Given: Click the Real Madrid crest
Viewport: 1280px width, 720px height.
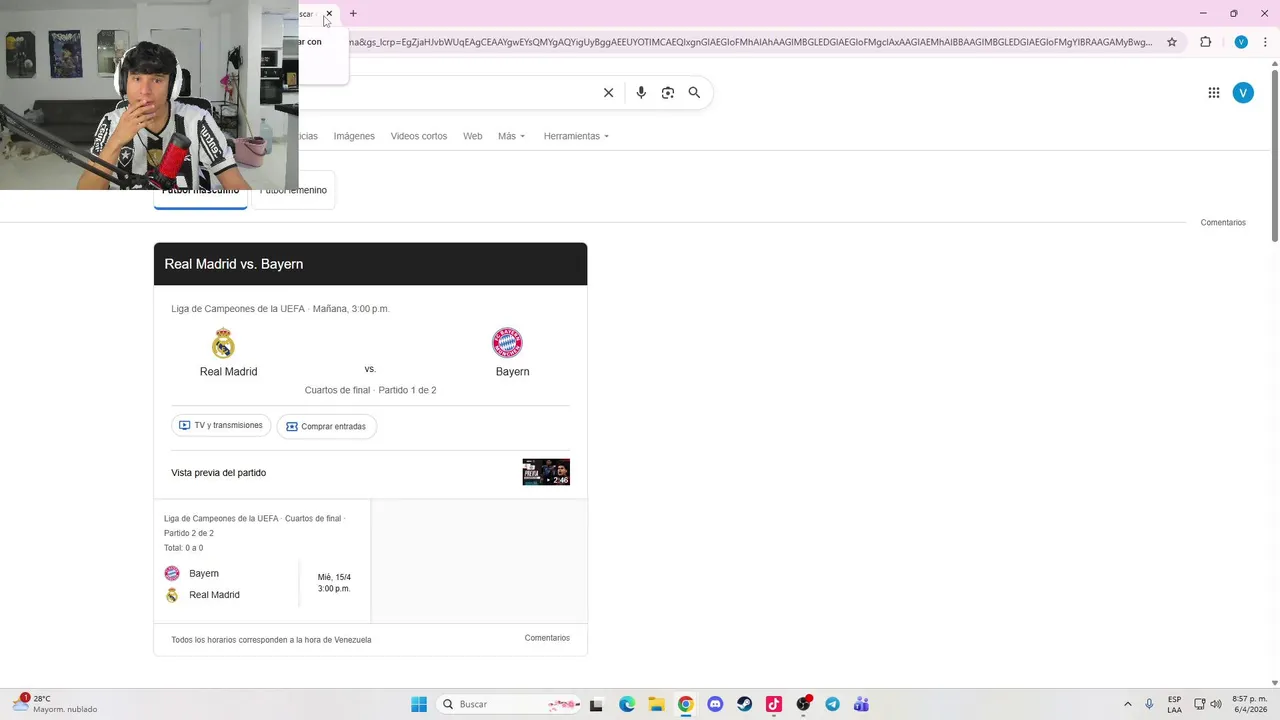Looking at the screenshot, I should 223,343.
